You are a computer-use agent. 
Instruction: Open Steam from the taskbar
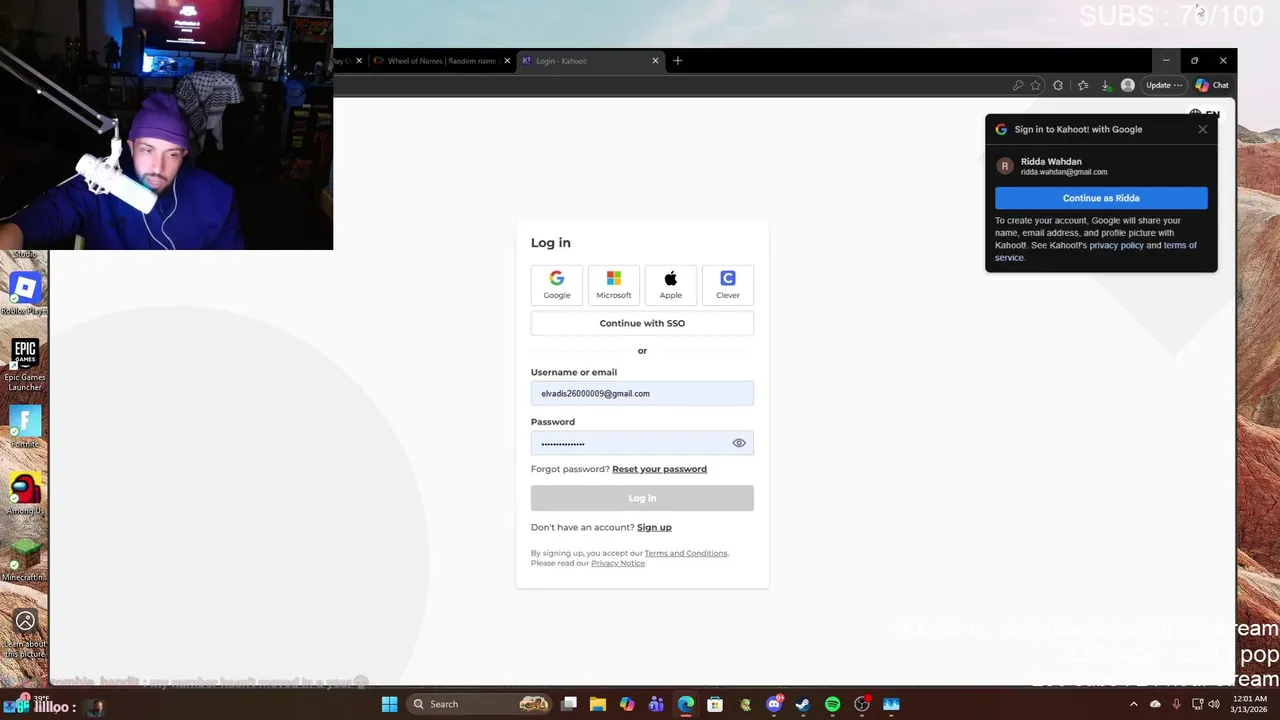803,704
